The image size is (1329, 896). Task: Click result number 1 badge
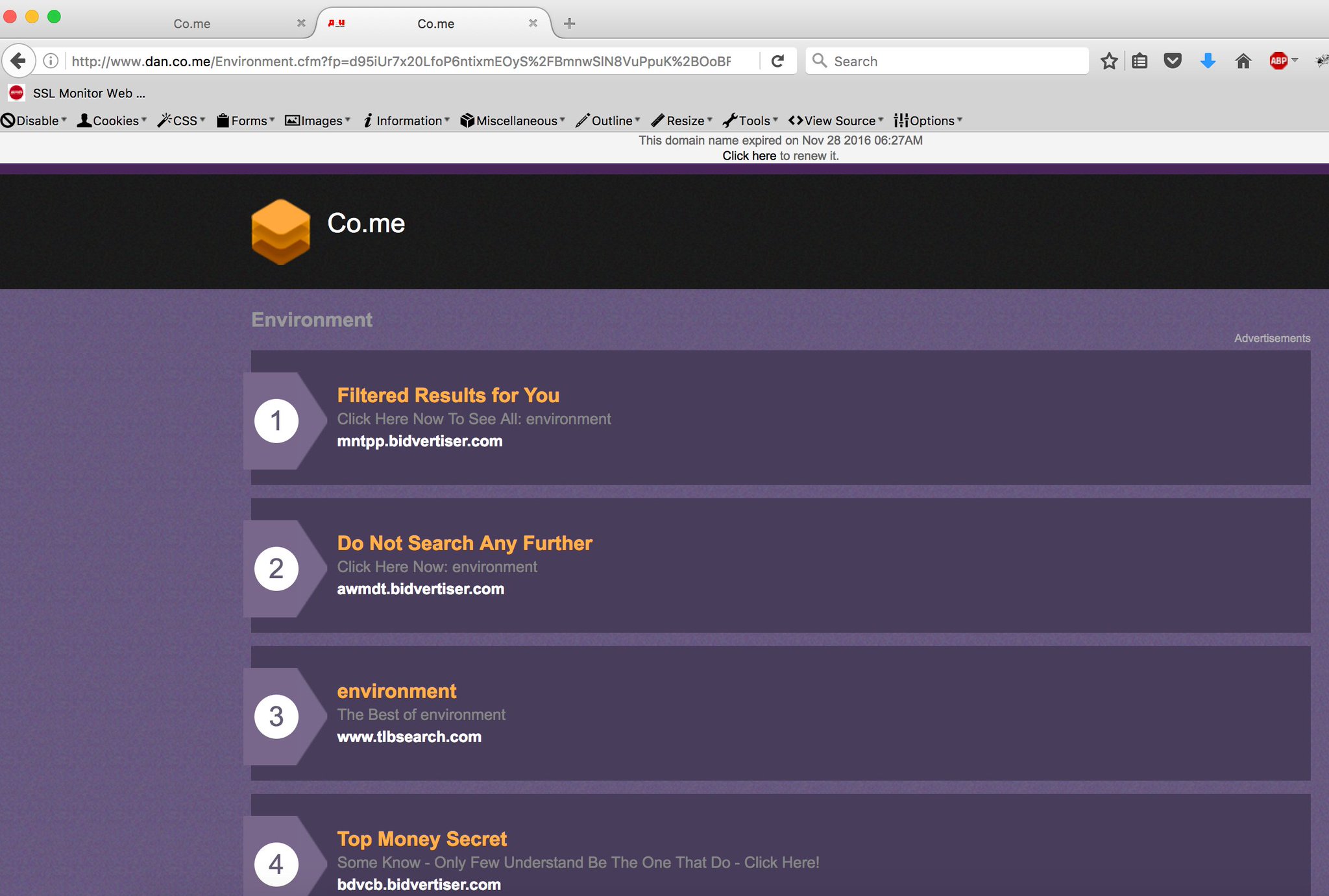pos(276,420)
